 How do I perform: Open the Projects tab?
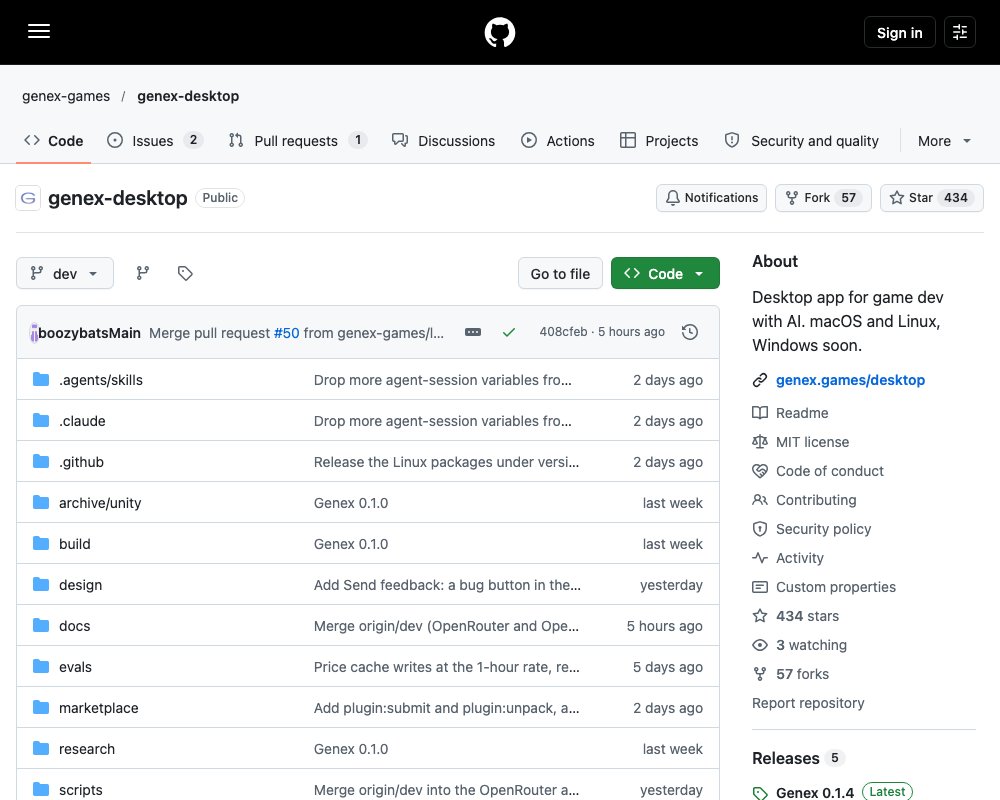(x=659, y=140)
